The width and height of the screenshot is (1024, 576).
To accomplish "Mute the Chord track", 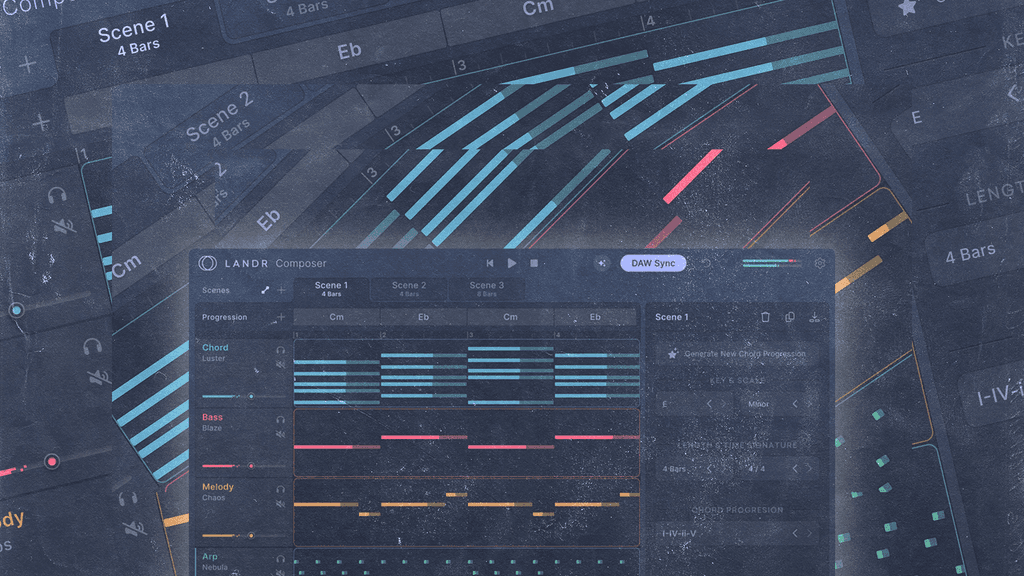I will [x=281, y=364].
